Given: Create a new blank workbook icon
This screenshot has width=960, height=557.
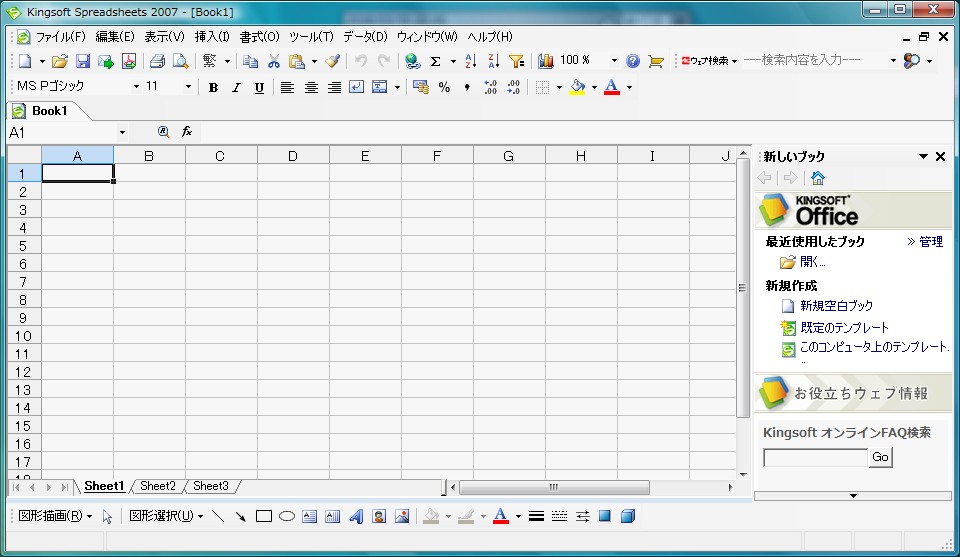Looking at the screenshot, I should 25,61.
